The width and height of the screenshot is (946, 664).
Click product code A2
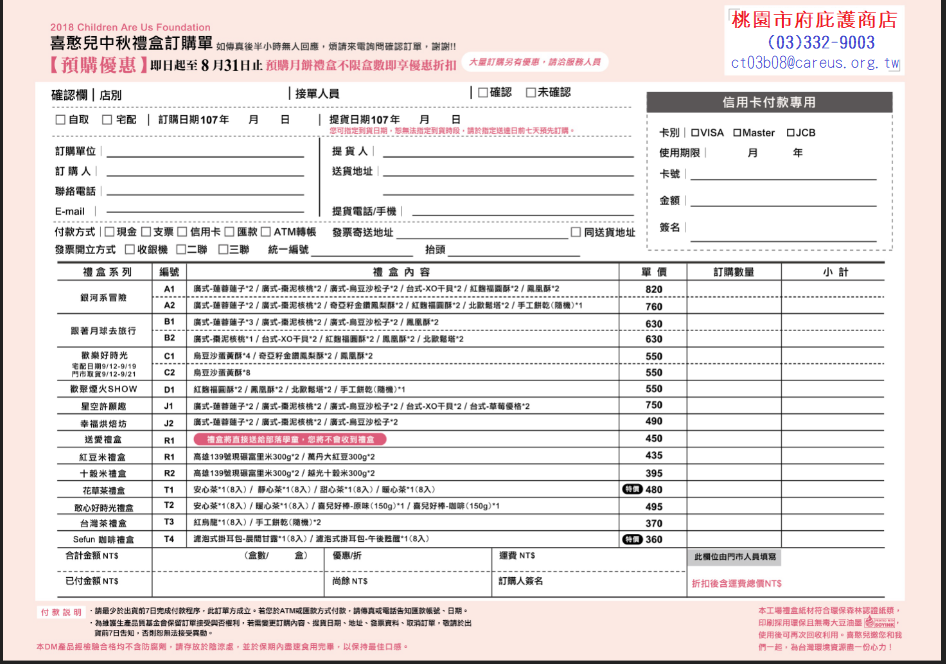169,305
